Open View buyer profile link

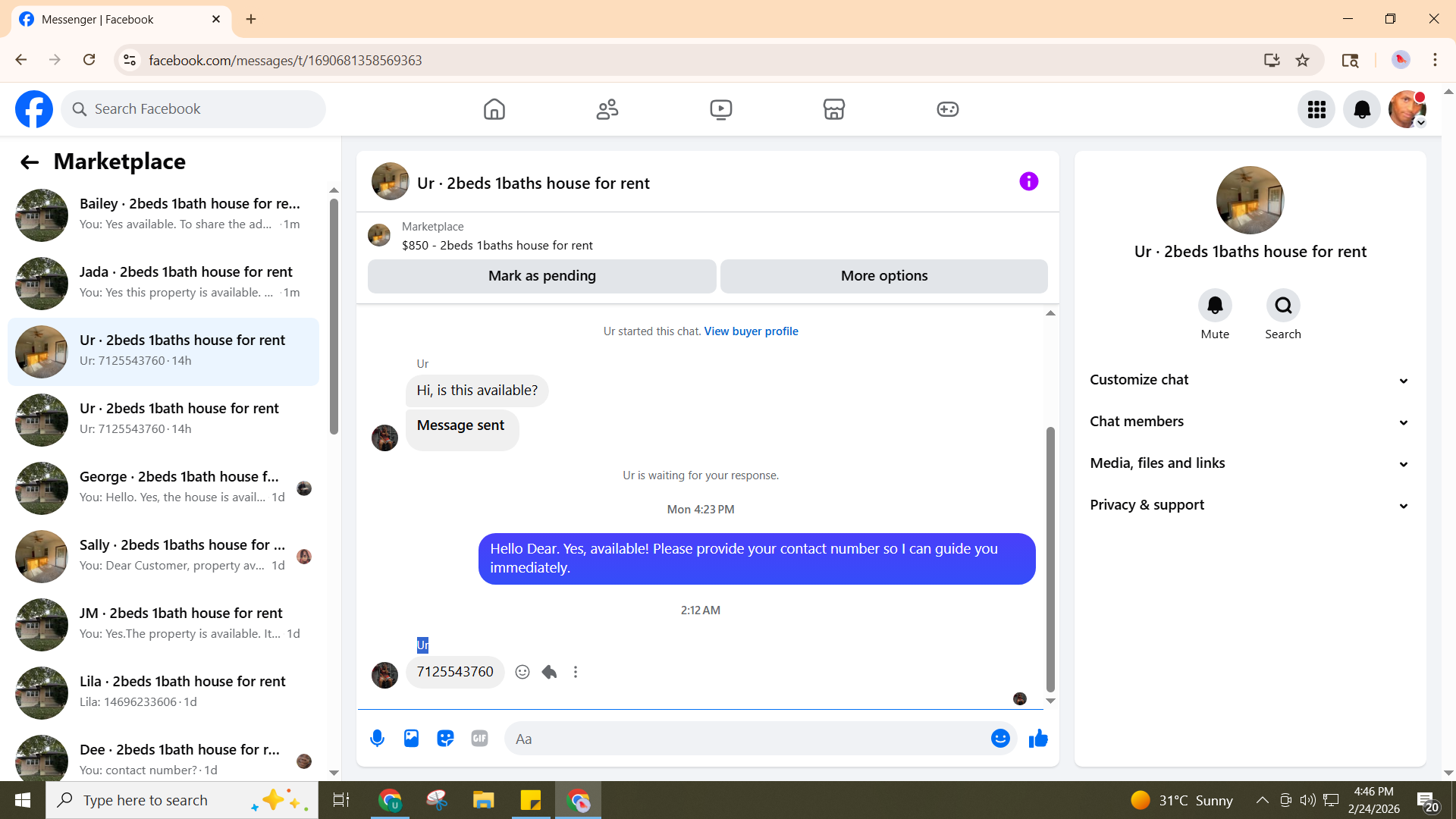751,331
